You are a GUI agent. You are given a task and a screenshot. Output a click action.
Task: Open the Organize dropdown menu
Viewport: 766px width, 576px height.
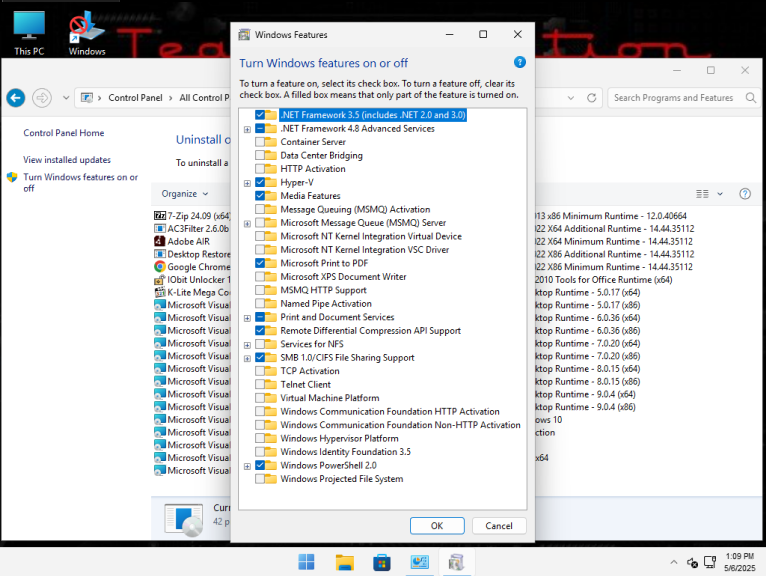coord(185,194)
